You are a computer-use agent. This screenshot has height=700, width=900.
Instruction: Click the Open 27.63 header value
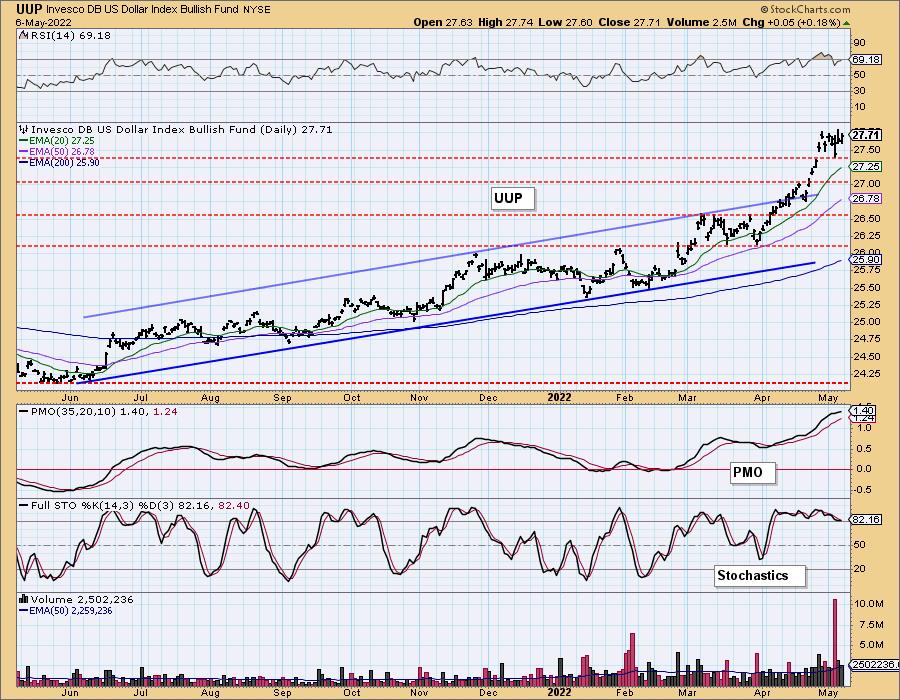pyautogui.click(x=443, y=22)
